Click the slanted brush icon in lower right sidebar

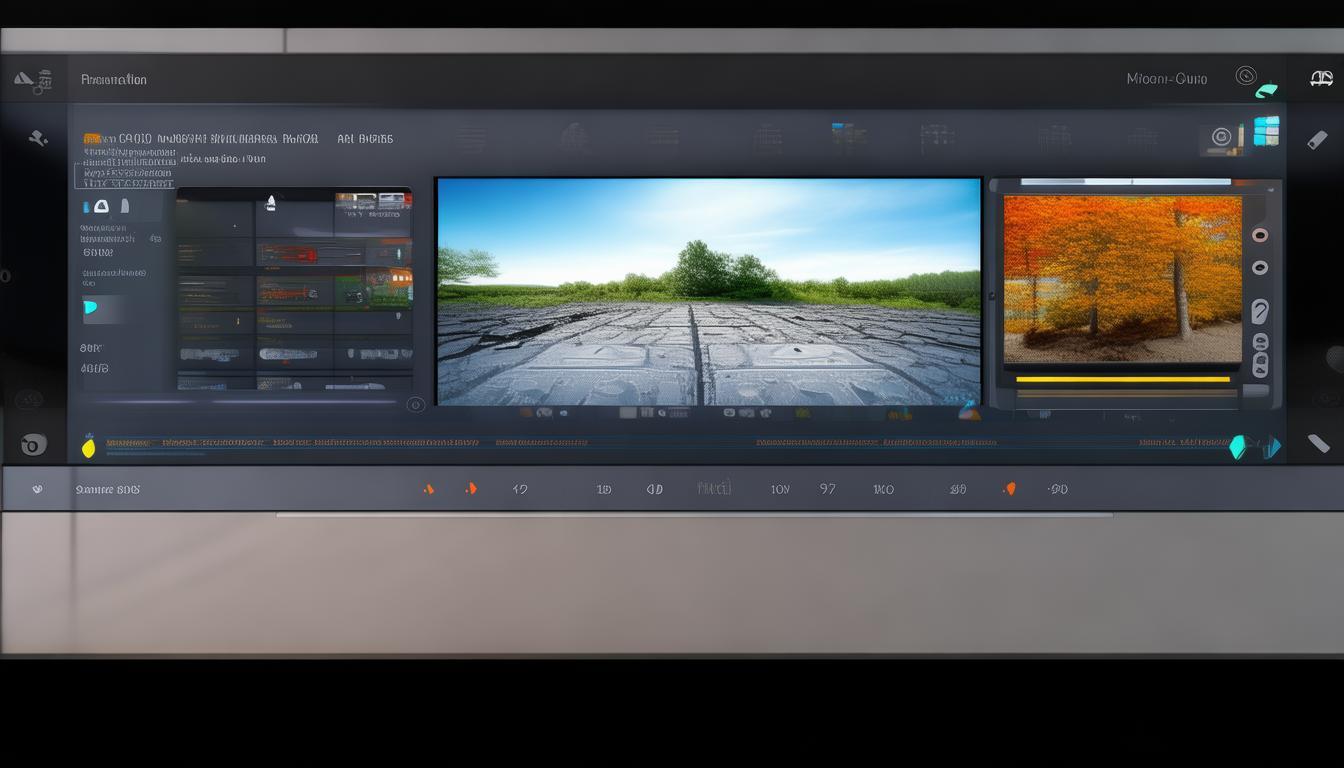(x=1318, y=443)
